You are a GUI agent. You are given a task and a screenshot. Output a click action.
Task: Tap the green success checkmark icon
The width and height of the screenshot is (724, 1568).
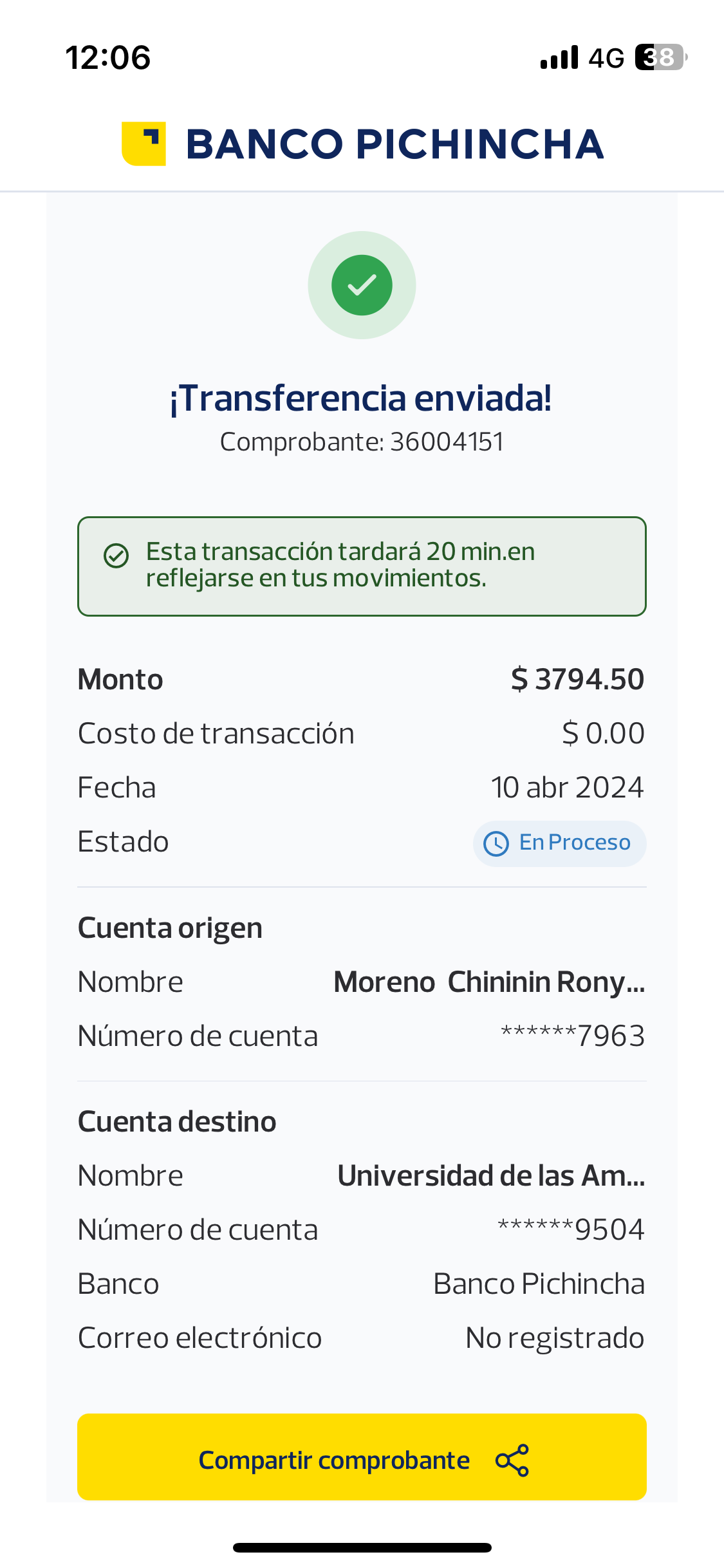pos(362,285)
